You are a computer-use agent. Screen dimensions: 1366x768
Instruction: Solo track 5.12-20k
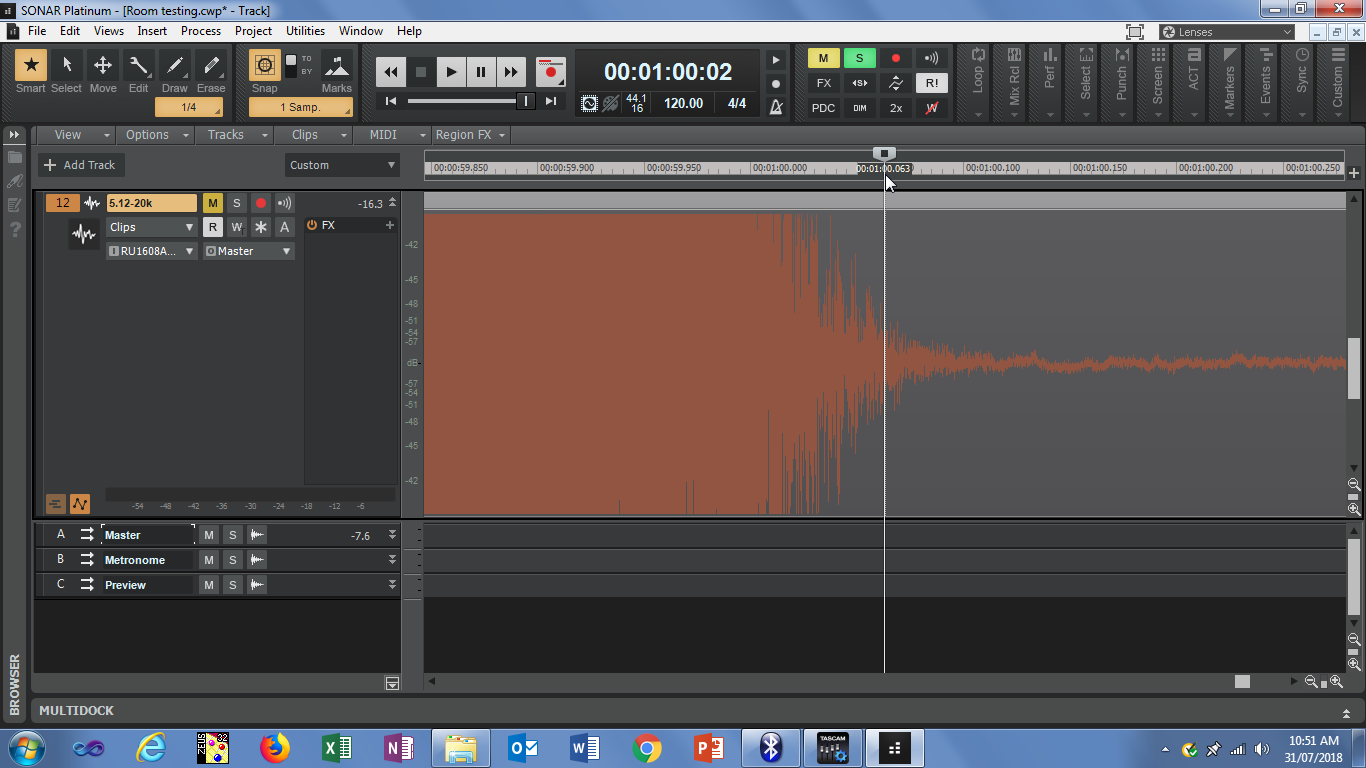(236, 203)
